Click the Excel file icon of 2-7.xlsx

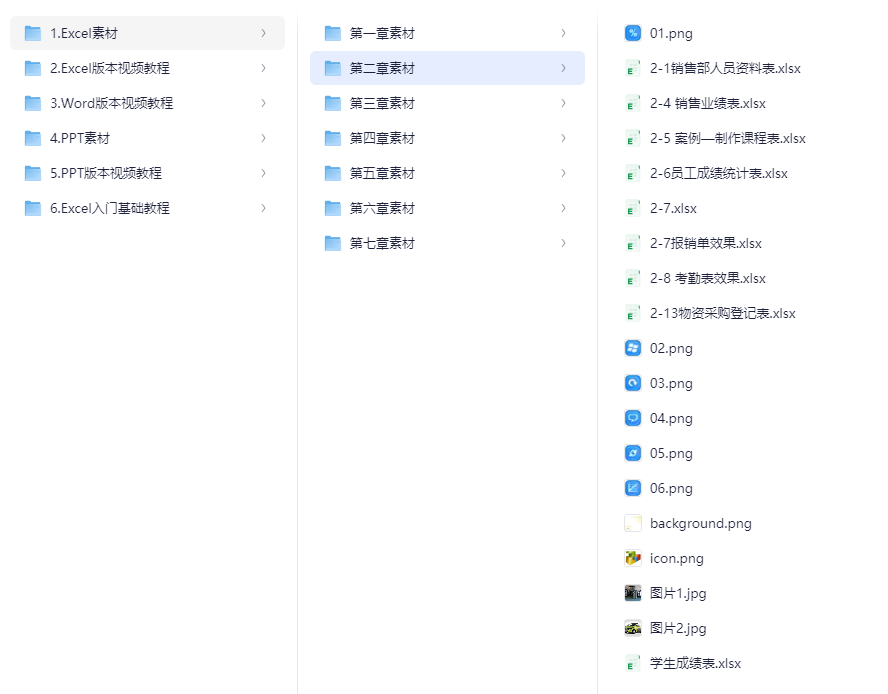(x=633, y=208)
